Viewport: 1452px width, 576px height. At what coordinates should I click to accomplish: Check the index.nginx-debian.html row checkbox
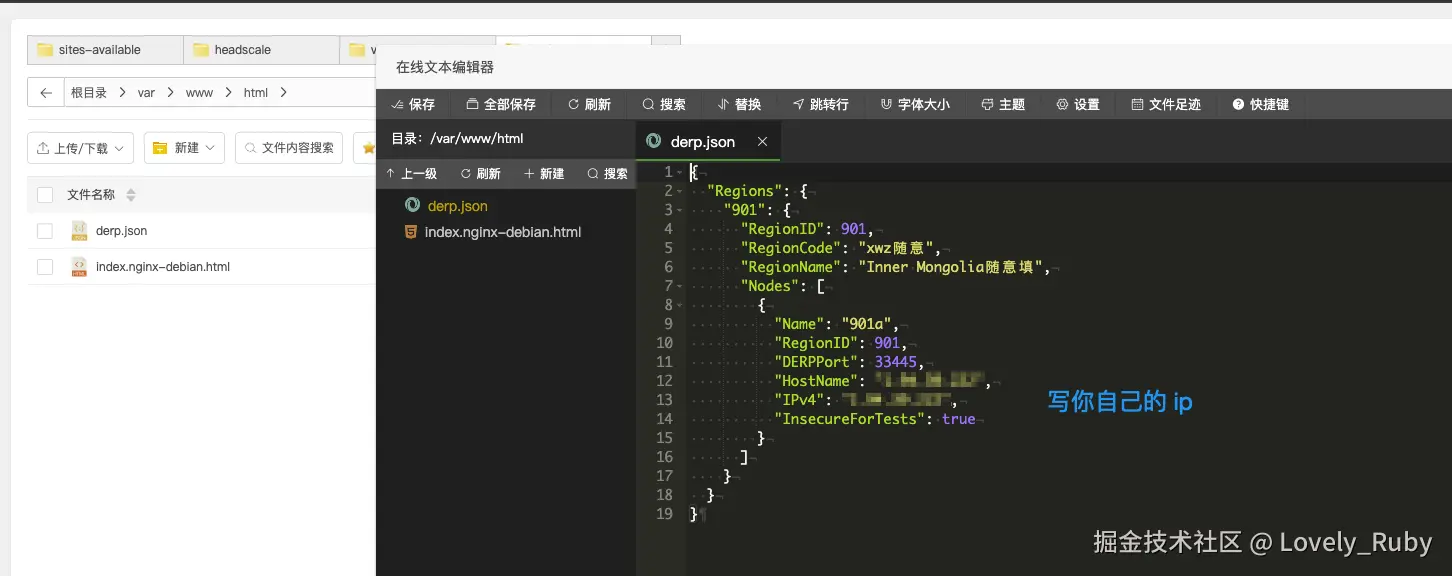coord(45,267)
